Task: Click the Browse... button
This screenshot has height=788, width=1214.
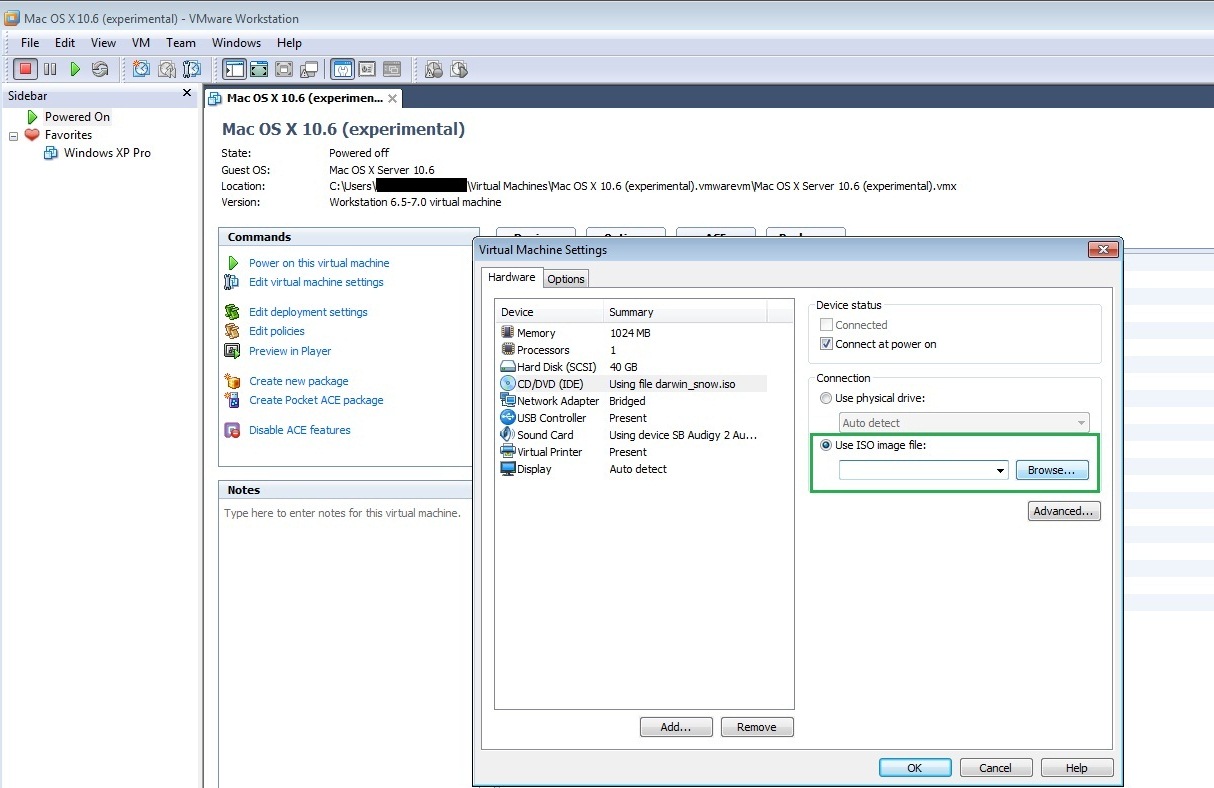Action: click(x=1051, y=470)
